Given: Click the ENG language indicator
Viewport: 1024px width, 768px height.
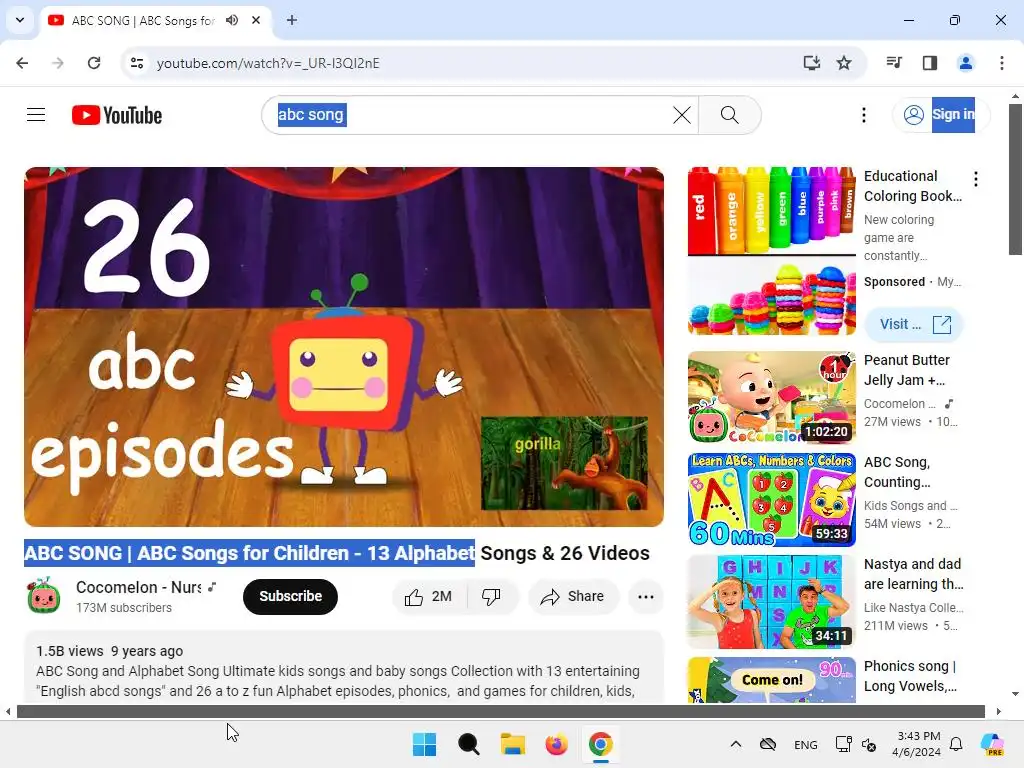Looking at the screenshot, I should [x=805, y=744].
